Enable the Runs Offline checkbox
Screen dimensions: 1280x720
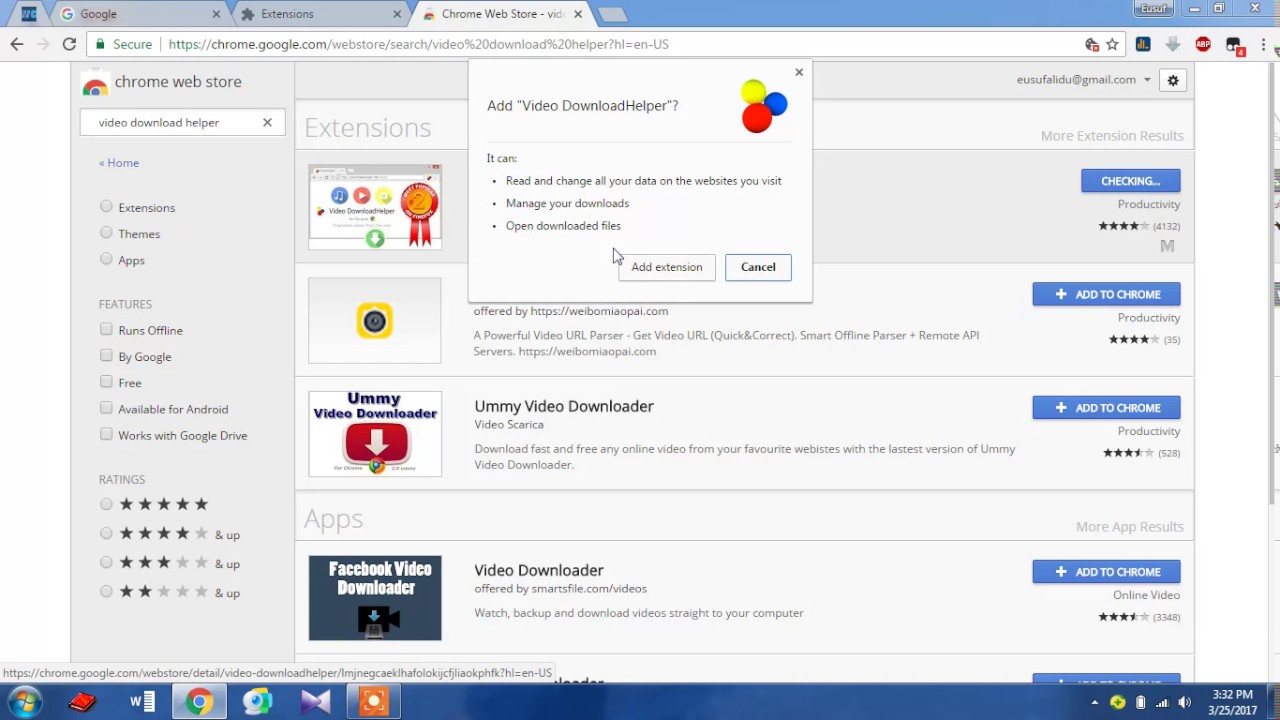[106, 329]
